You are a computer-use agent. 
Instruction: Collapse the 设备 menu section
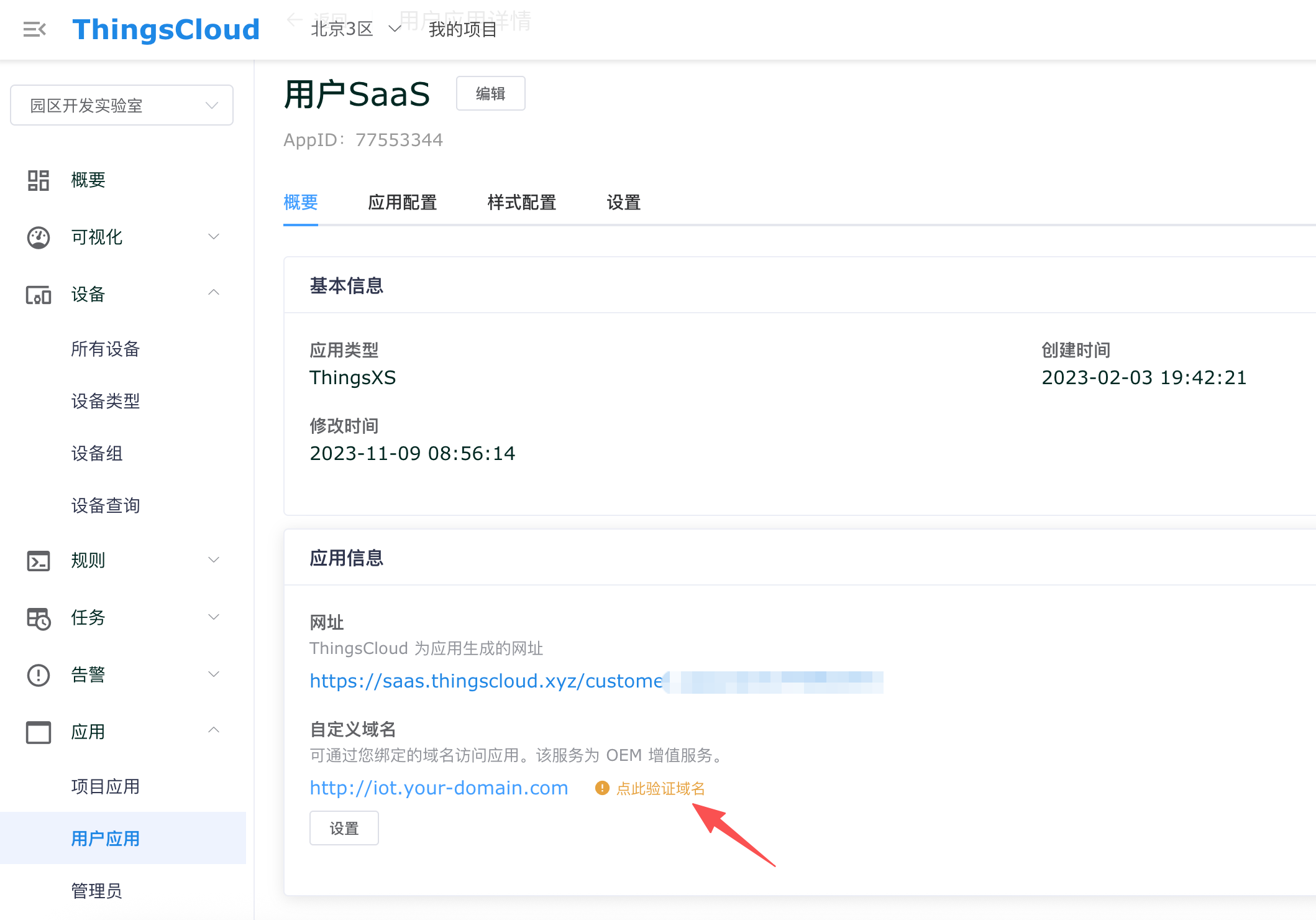pos(213,293)
